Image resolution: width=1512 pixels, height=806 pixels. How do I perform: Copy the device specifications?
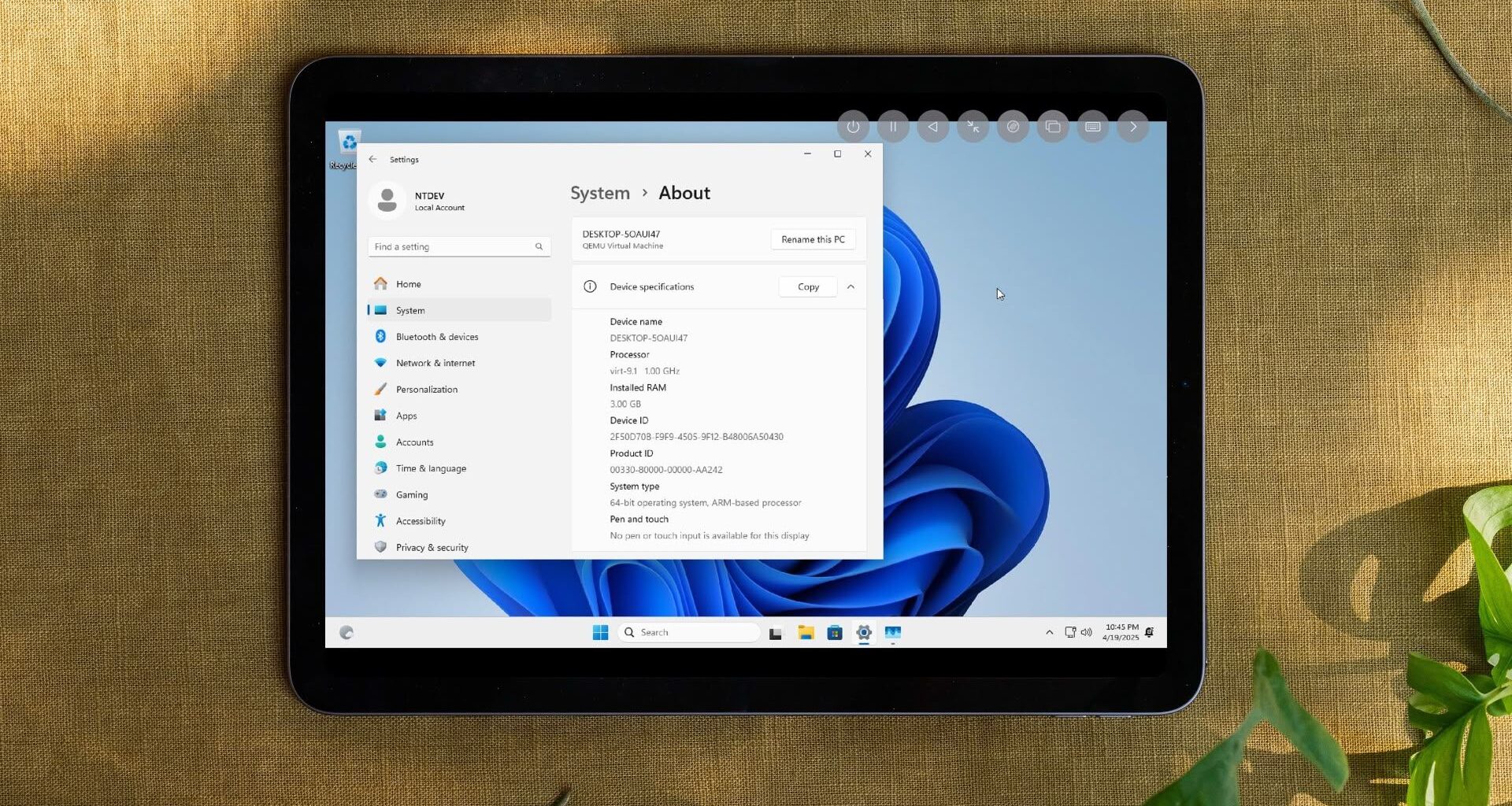tap(808, 287)
